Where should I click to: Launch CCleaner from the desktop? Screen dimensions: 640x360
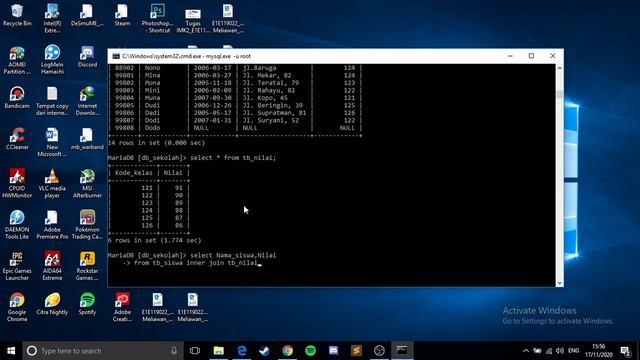(x=17, y=139)
